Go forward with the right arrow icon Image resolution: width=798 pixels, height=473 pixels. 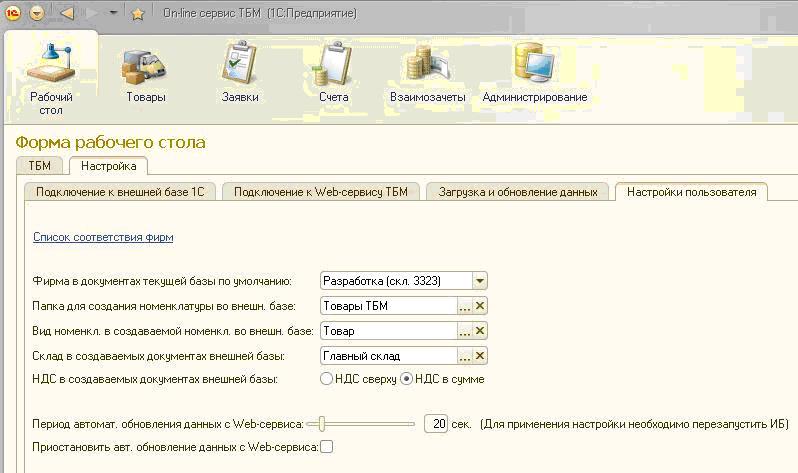(93, 13)
